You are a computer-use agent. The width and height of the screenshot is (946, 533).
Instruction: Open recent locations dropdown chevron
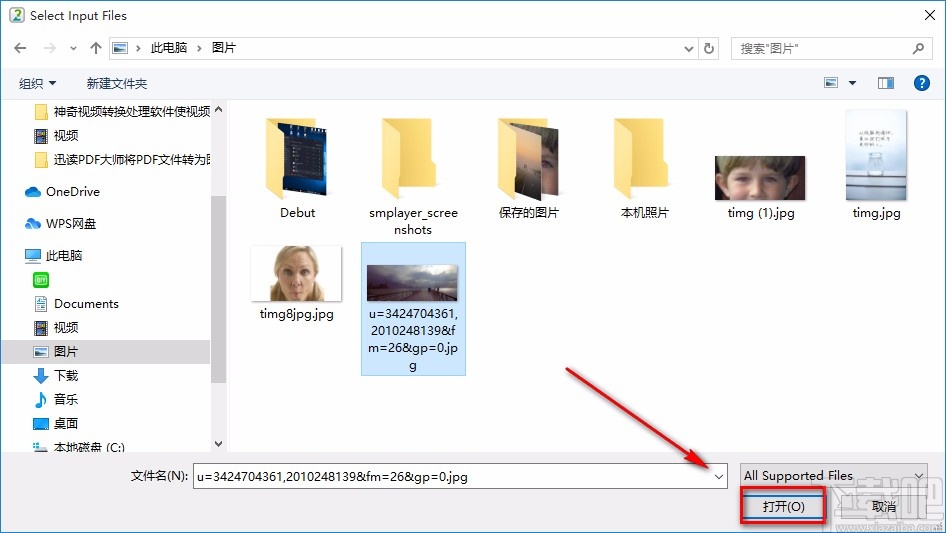click(73, 48)
